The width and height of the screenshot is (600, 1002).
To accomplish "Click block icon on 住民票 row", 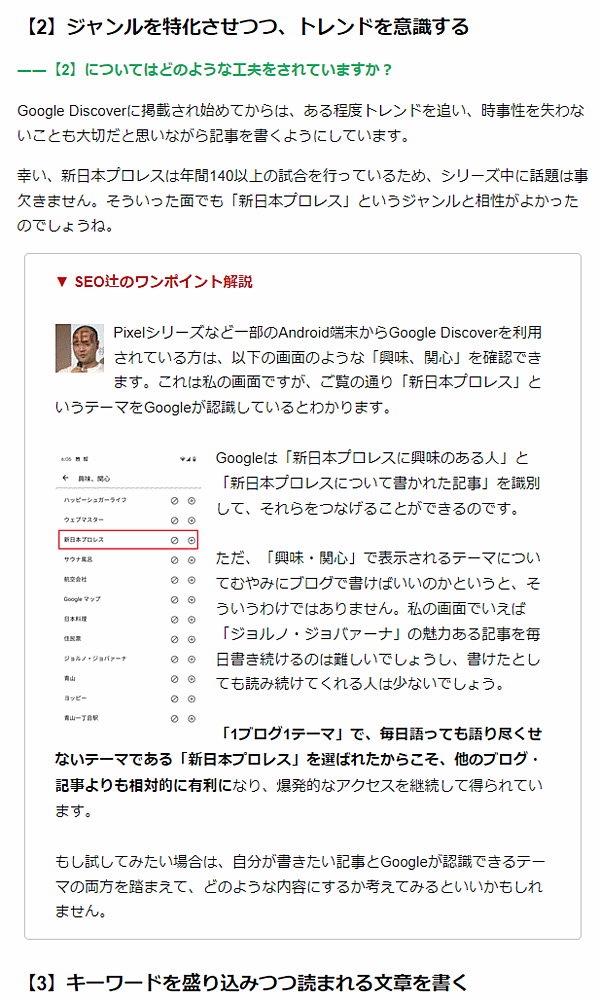I will click(x=174, y=639).
